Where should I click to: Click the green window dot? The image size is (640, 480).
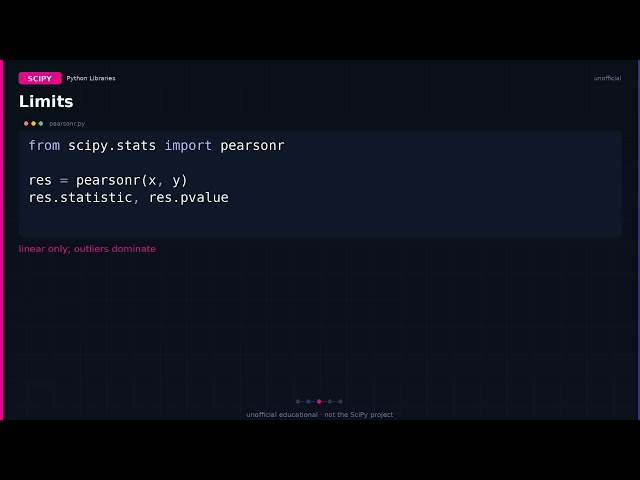point(41,123)
